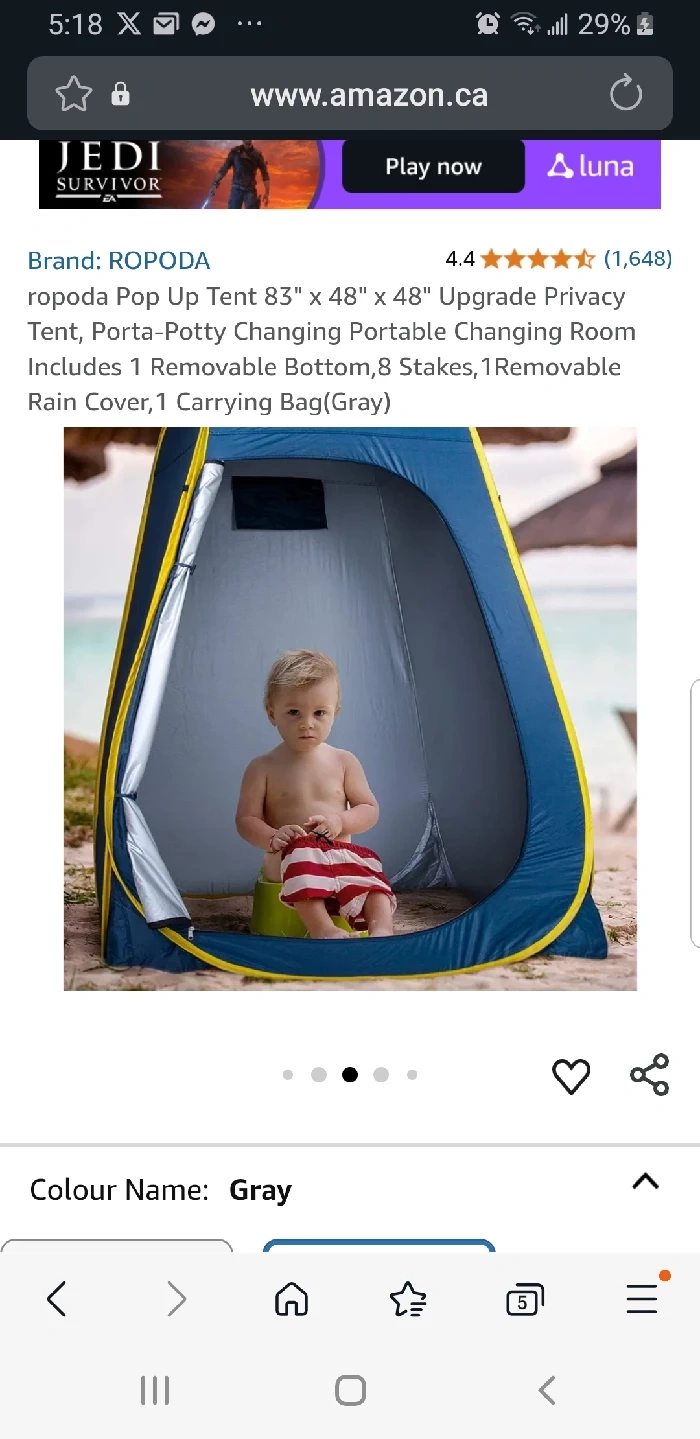Select the fourth image carousel dot
The image size is (700, 1439).
pos(381,1075)
